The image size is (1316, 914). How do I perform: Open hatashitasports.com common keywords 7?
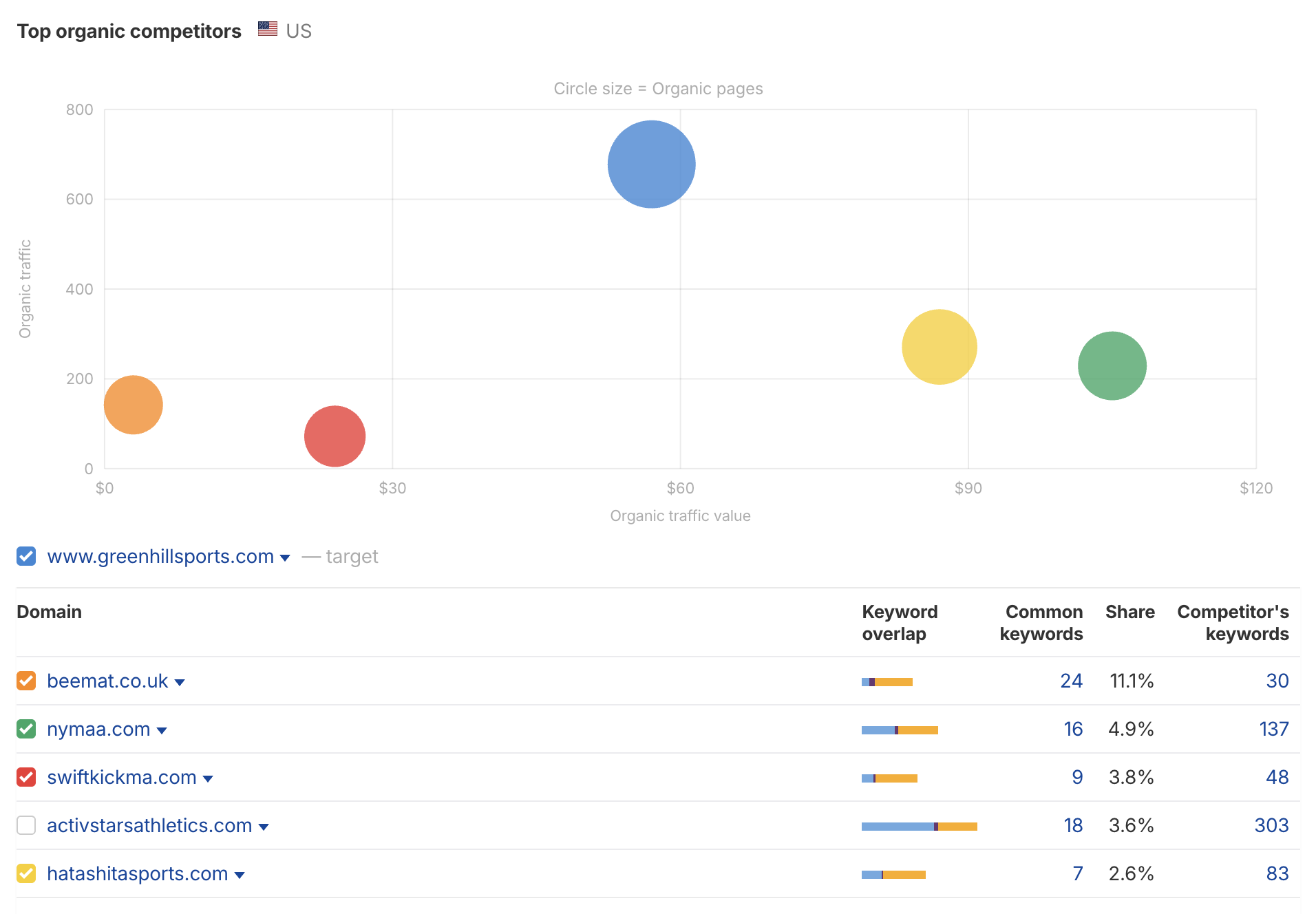tap(1078, 873)
